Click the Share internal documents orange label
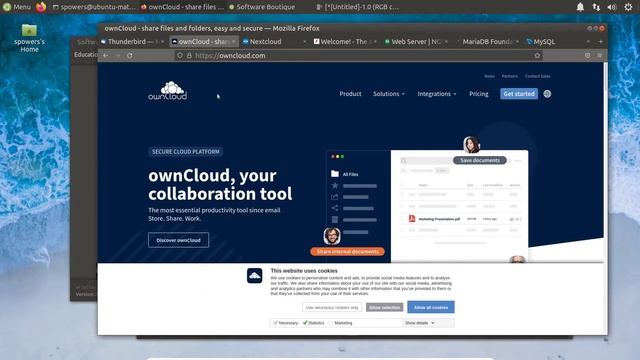The width and height of the screenshot is (640, 360). [347, 251]
